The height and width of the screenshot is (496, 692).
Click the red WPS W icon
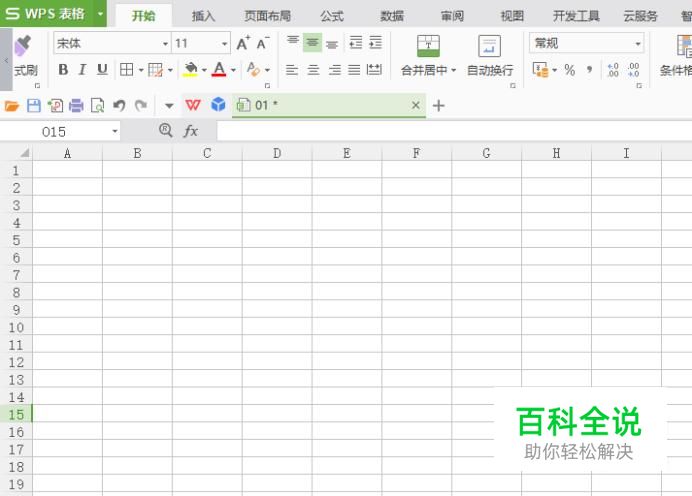click(193, 105)
